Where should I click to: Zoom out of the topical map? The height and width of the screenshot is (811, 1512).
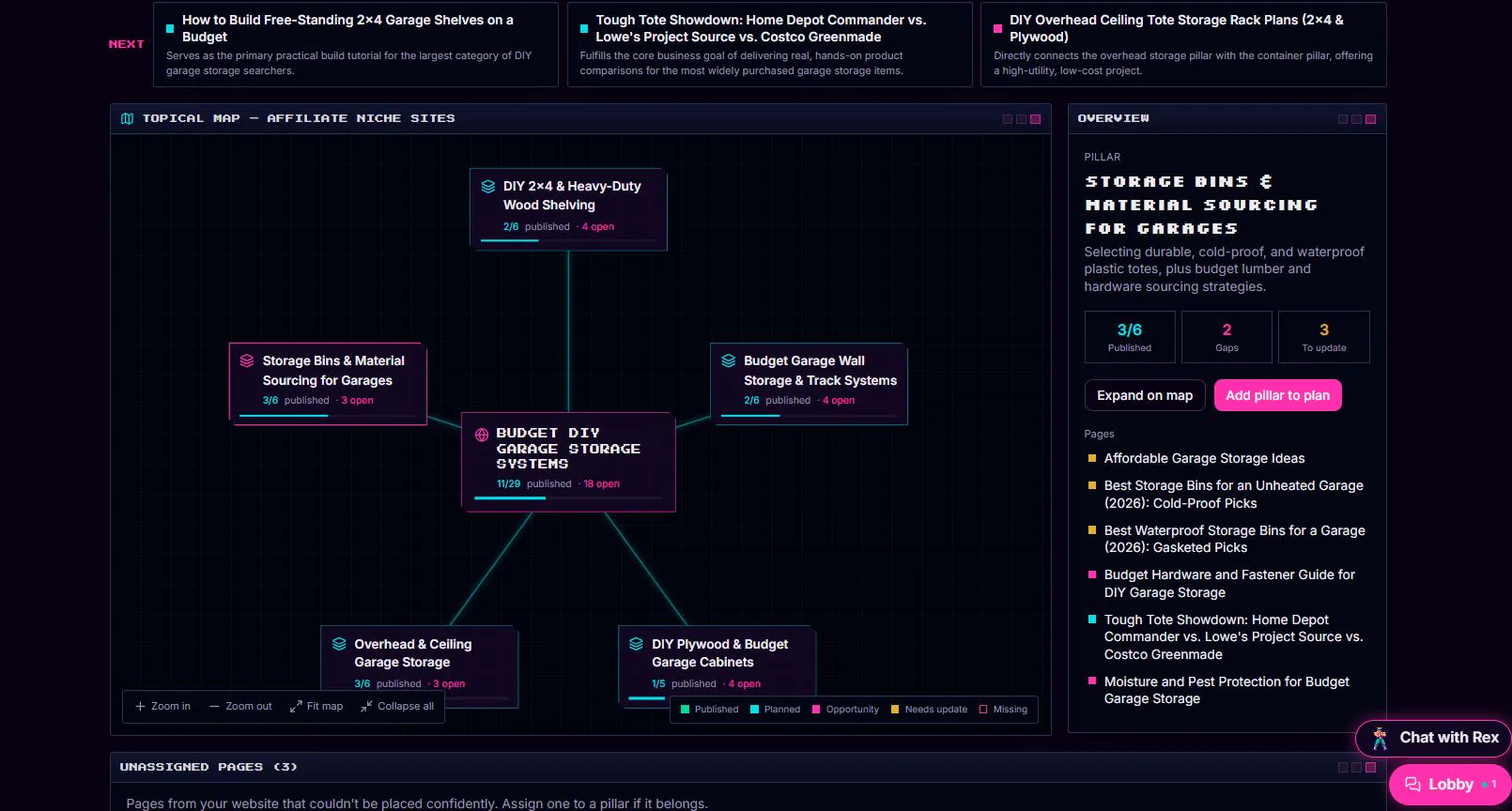241,707
